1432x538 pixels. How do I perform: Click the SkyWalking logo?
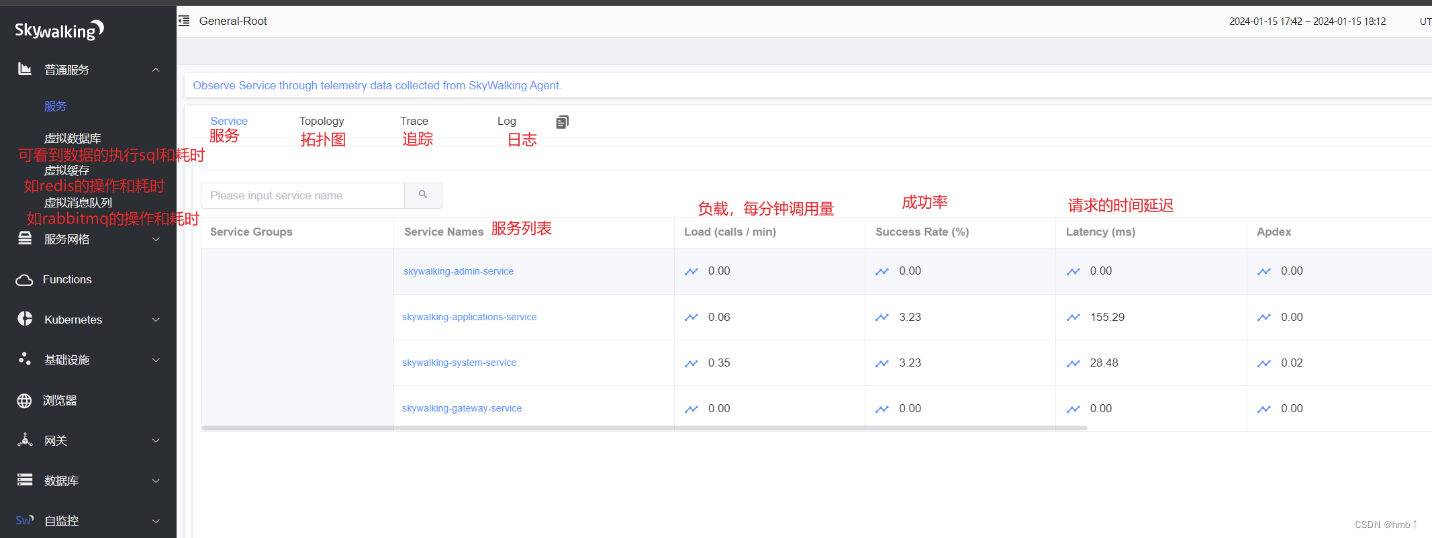(x=60, y=30)
